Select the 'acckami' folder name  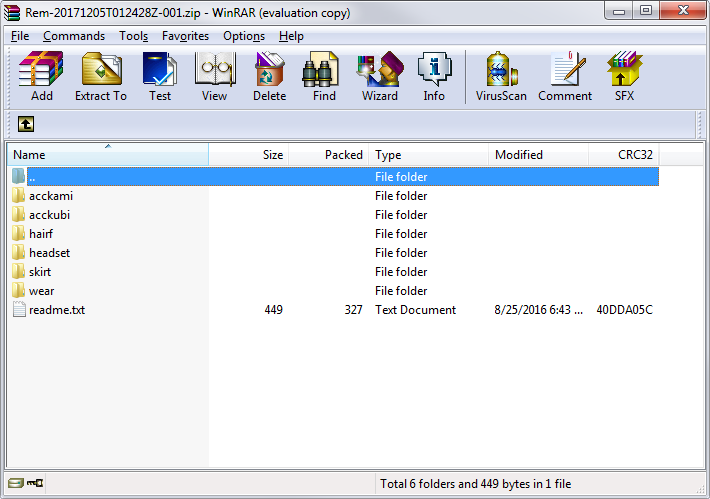[51, 196]
